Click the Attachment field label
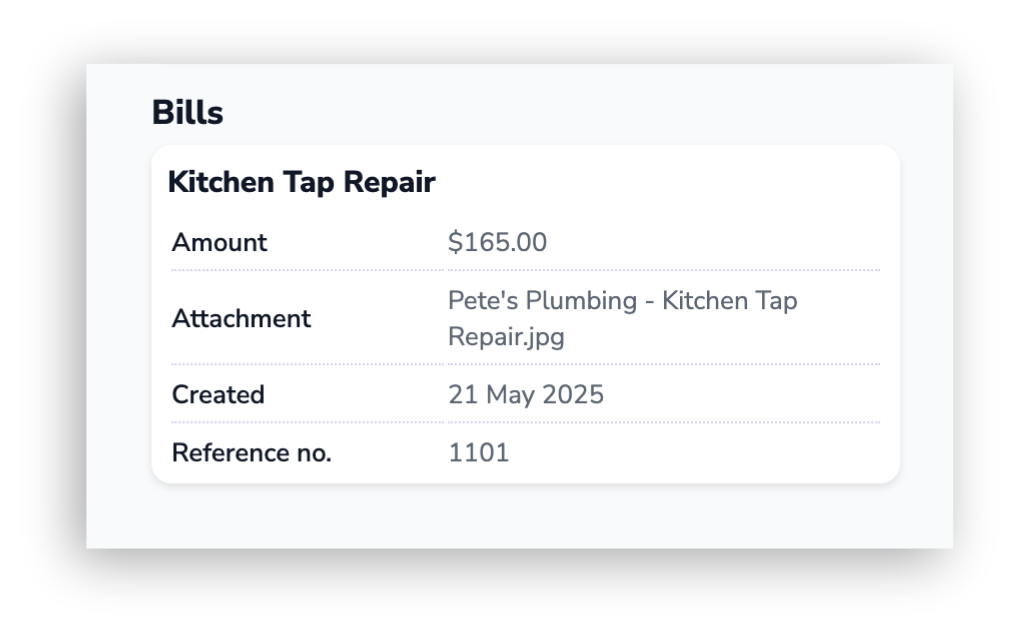This screenshot has height=635, width=1017. click(241, 318)
